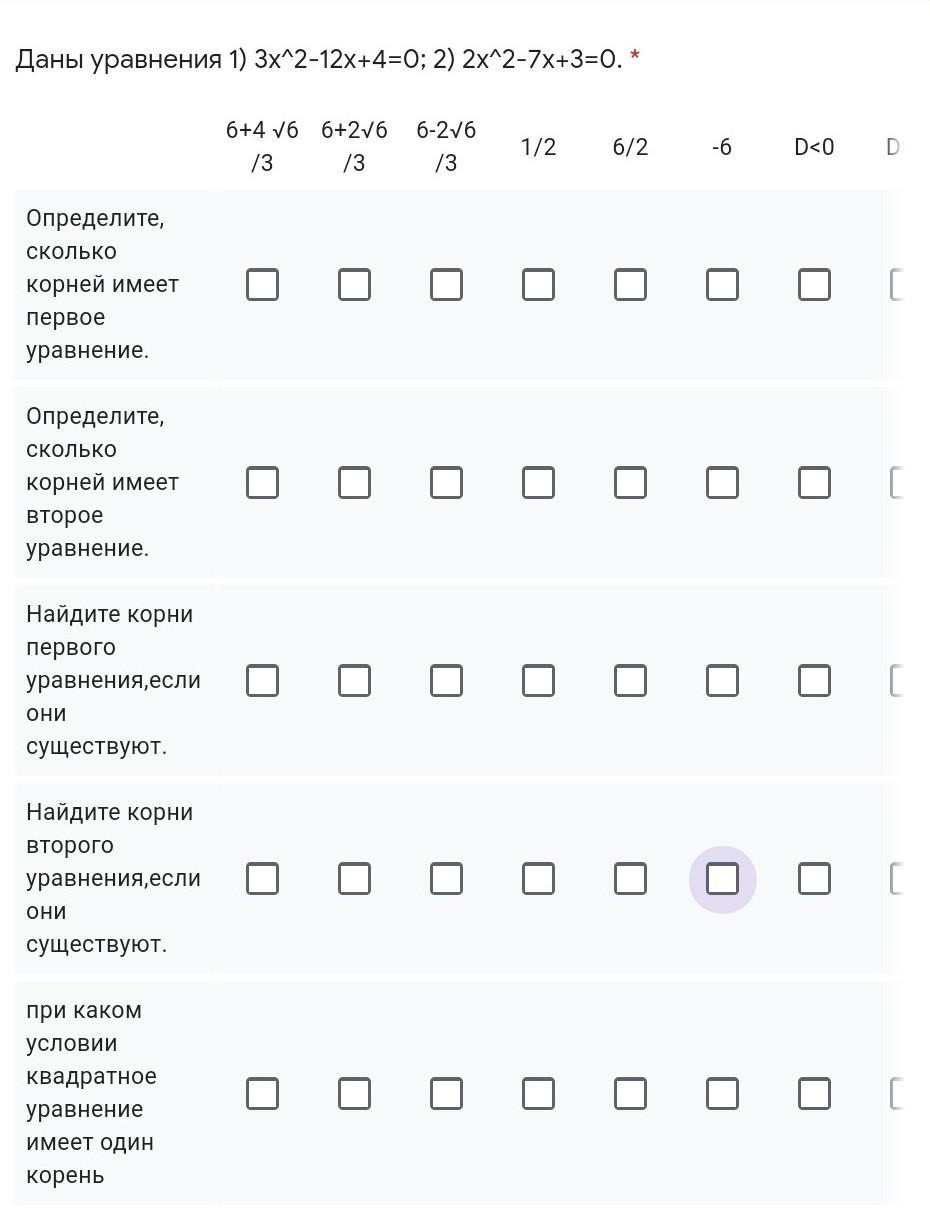Tick 6+2√6/3 in first equation roots row

354,681
